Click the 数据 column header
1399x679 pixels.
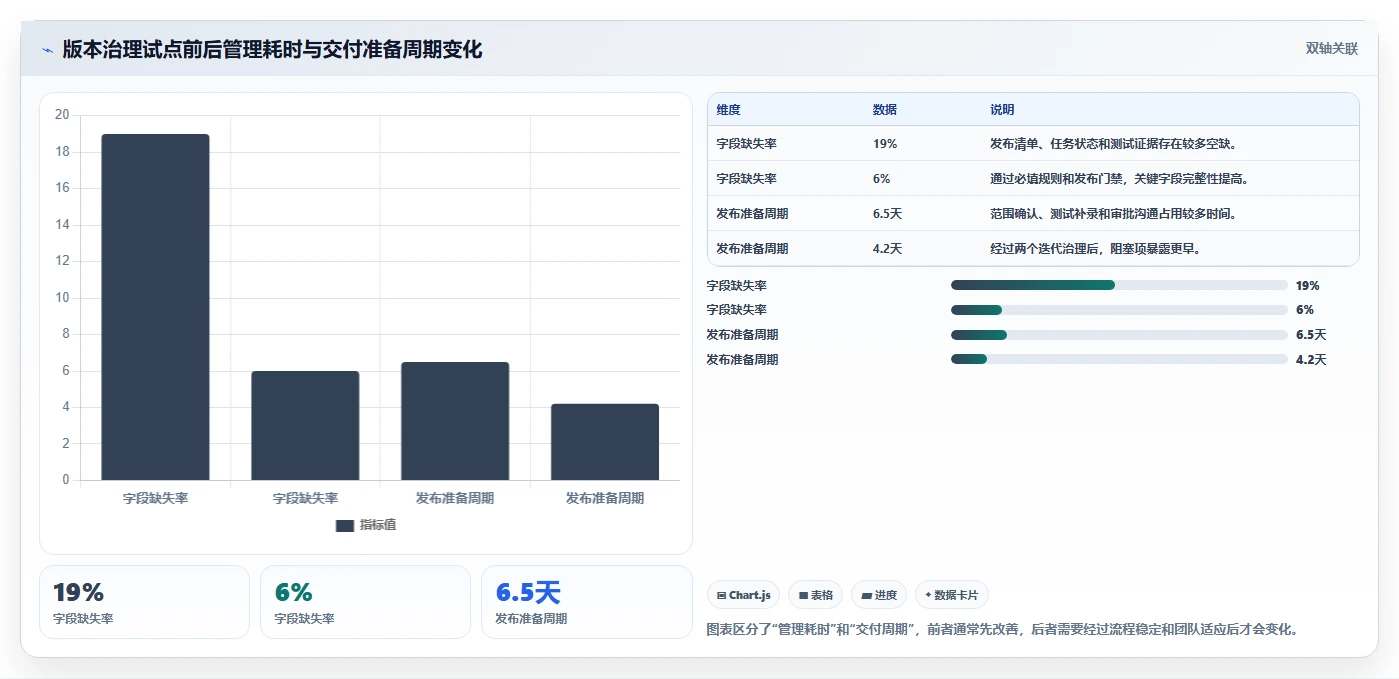885,110
